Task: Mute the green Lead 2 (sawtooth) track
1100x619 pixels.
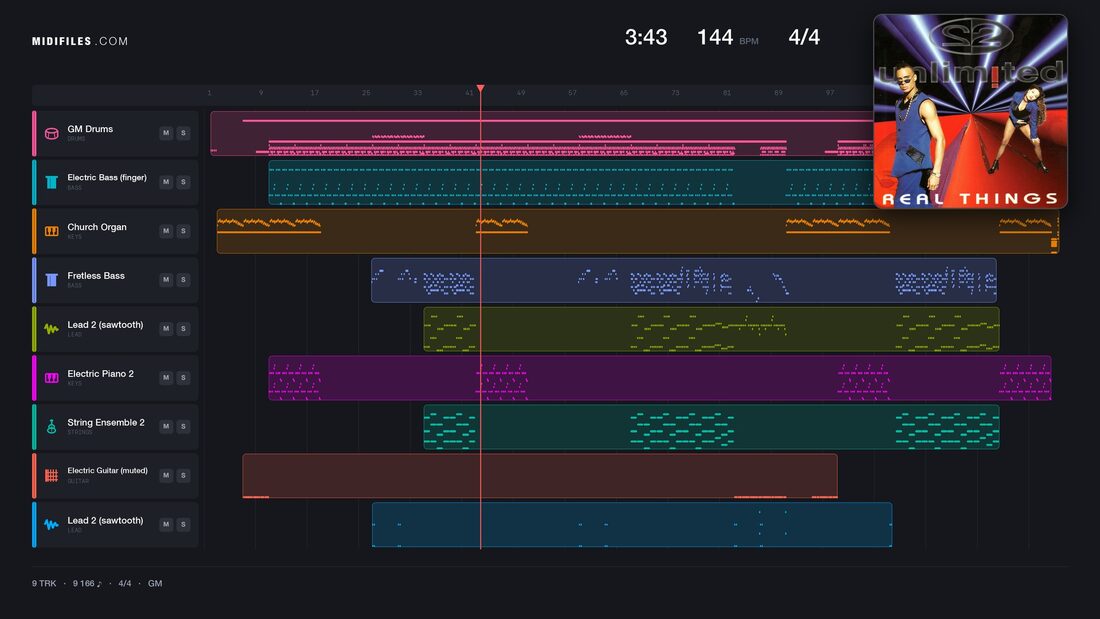Action: coord(166,328)
